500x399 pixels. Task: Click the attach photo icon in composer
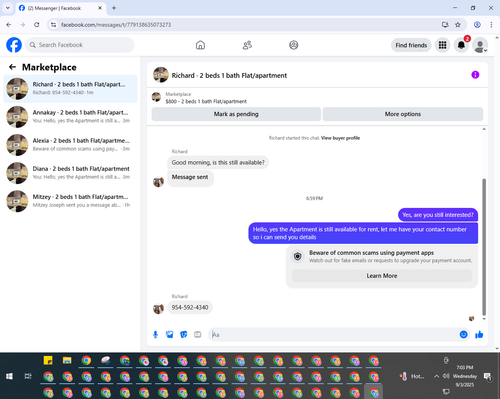pos(170,334)
